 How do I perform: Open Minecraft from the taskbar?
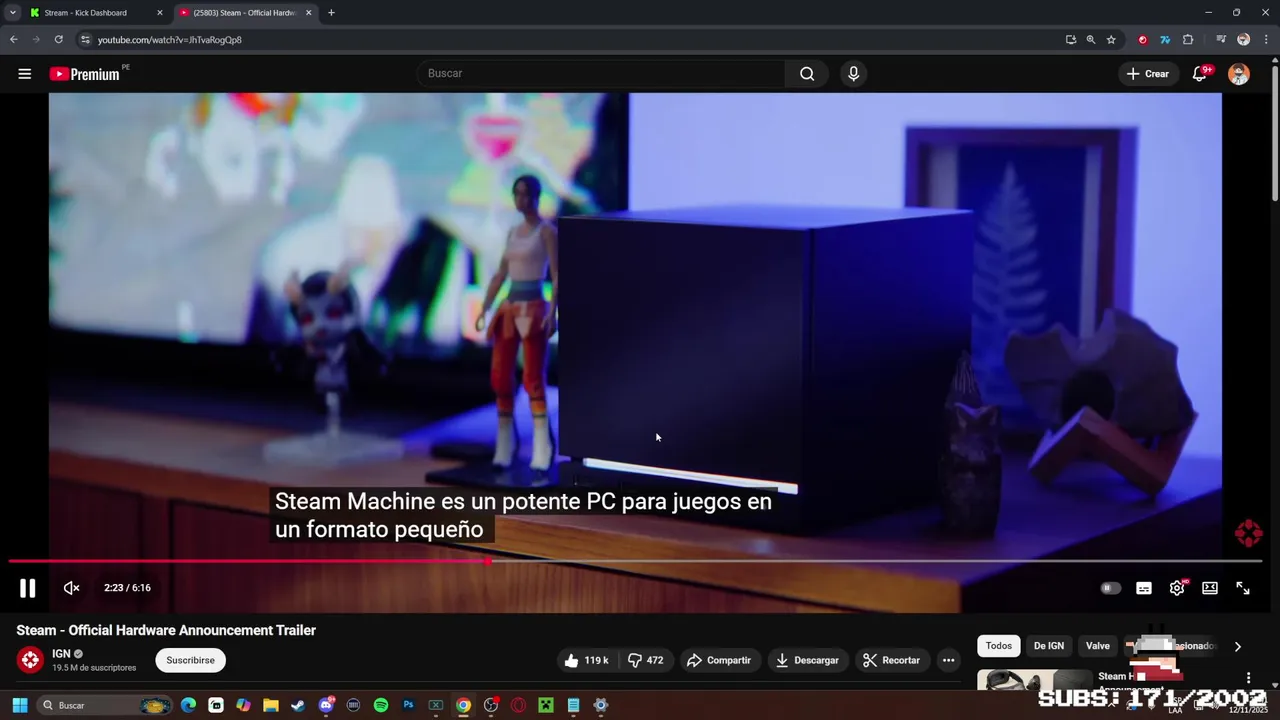(546, 706)
